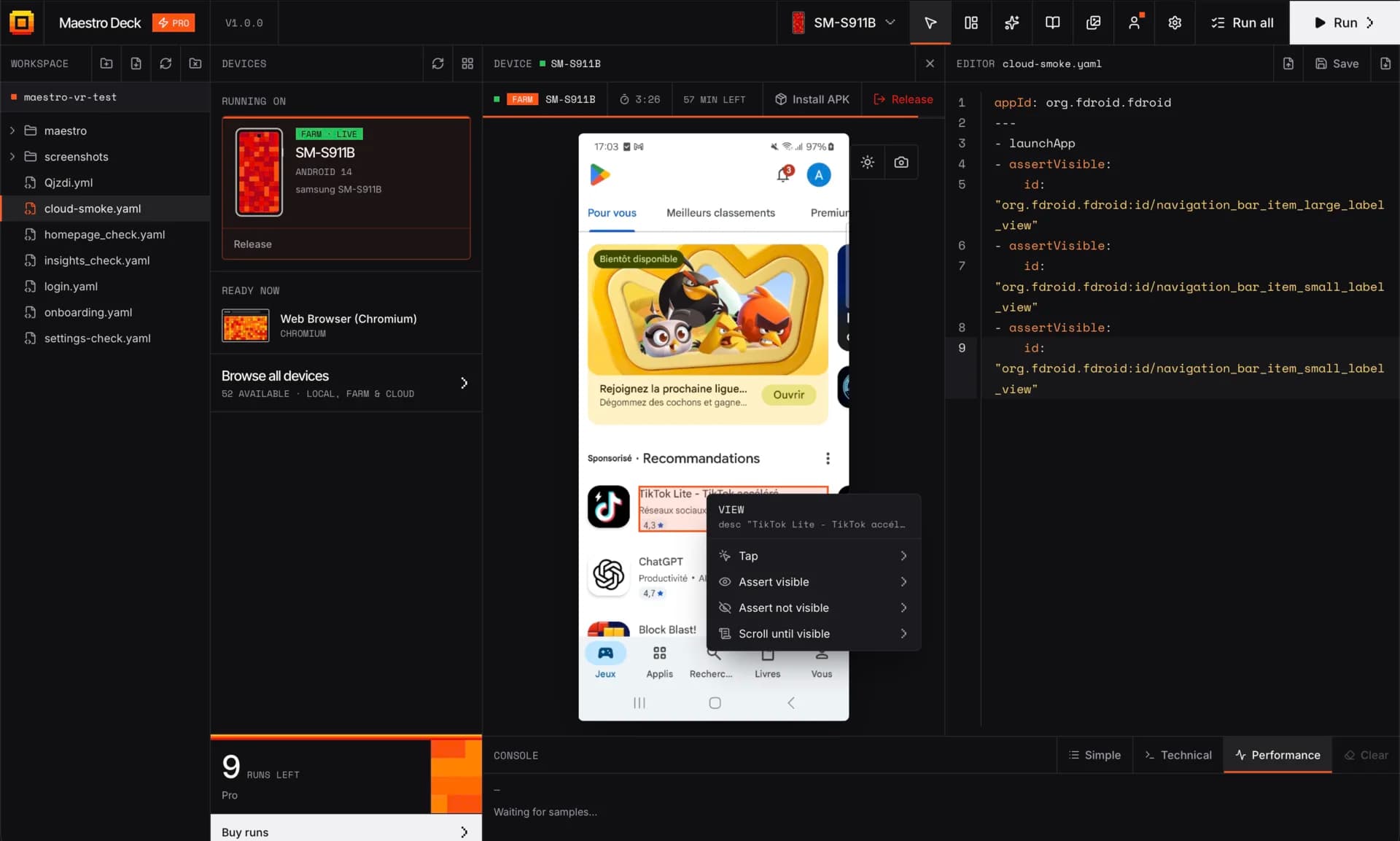Choose Assert visible in context menu
This screenshot has width=1400, height=841.
coord(814,582)
